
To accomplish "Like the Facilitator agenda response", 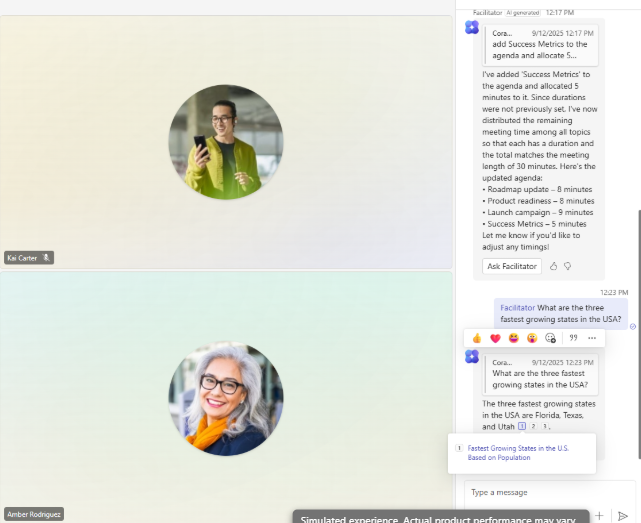I will [x=554, y=266].
